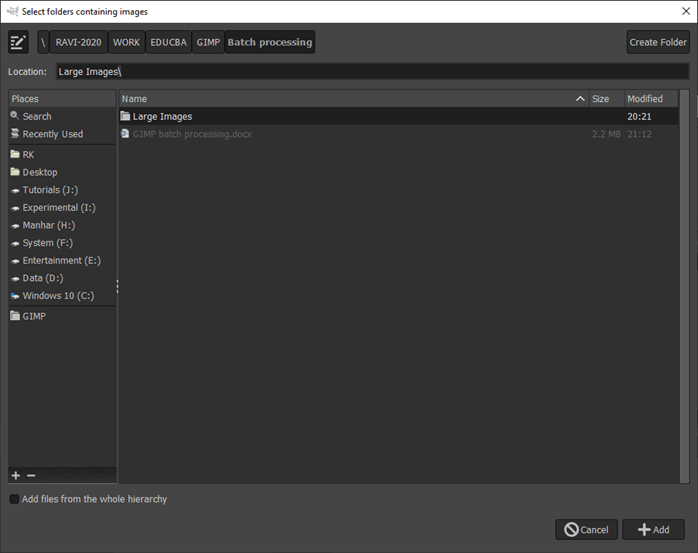Close the Select folders dialog
Screen dimensions: 698x553
click(686, 11)
